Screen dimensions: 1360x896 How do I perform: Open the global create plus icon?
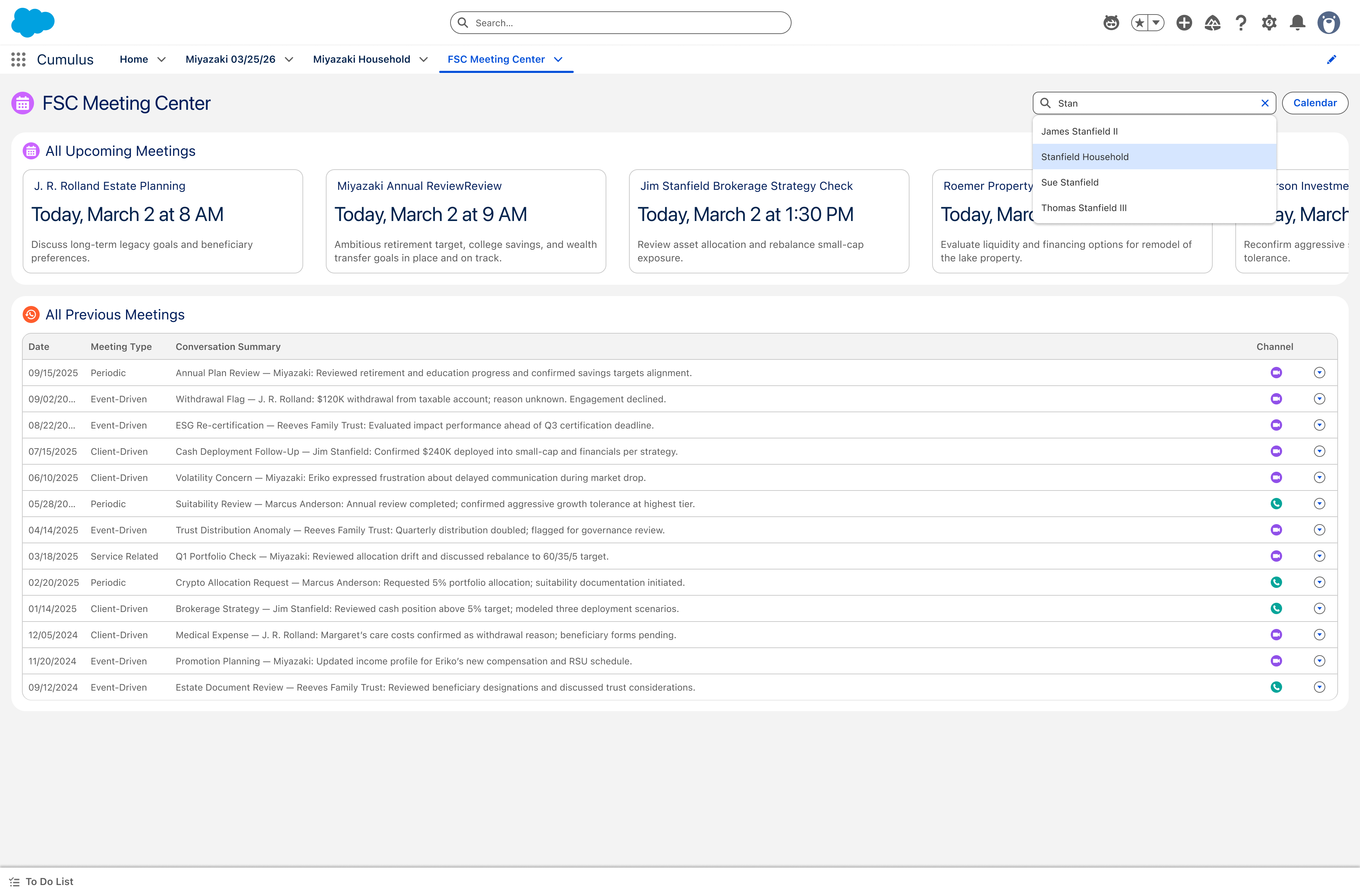[x=1184, y=23]
